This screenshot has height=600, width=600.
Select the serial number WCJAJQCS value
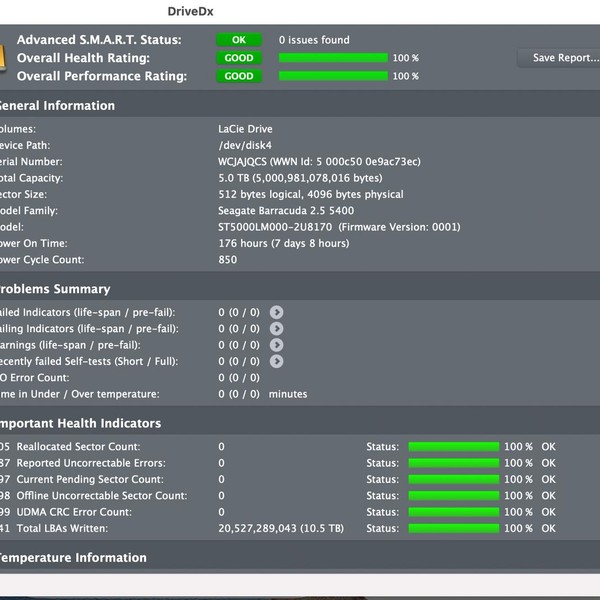click(x=244, y=162)
